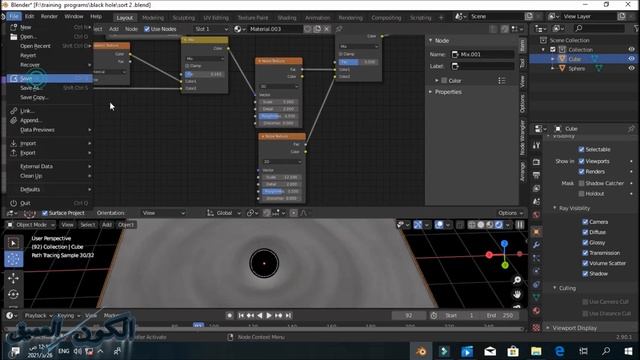Click the current frame field 92

coord(409,316)
